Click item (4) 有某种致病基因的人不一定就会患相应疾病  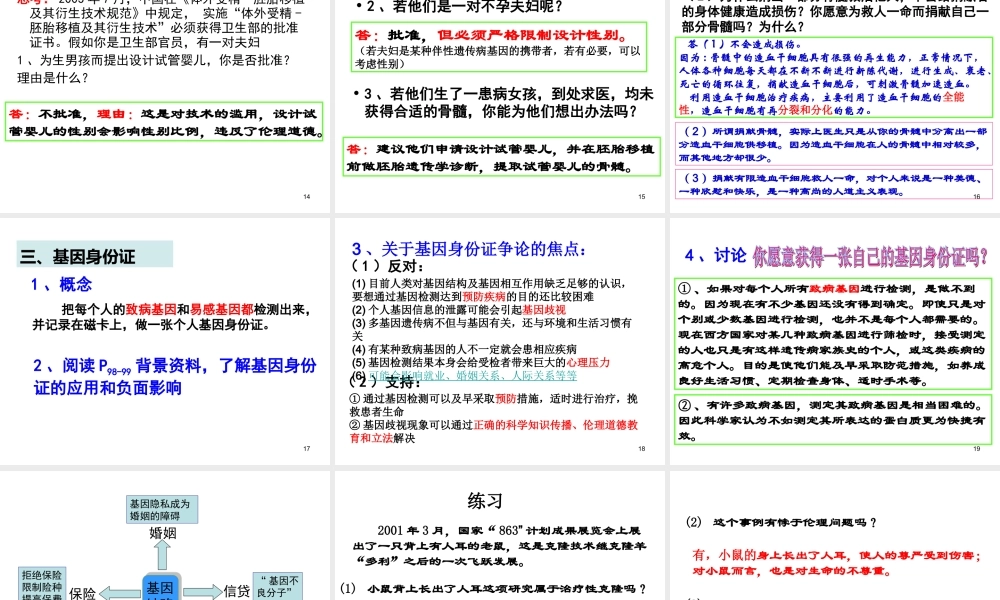point(464,349)
